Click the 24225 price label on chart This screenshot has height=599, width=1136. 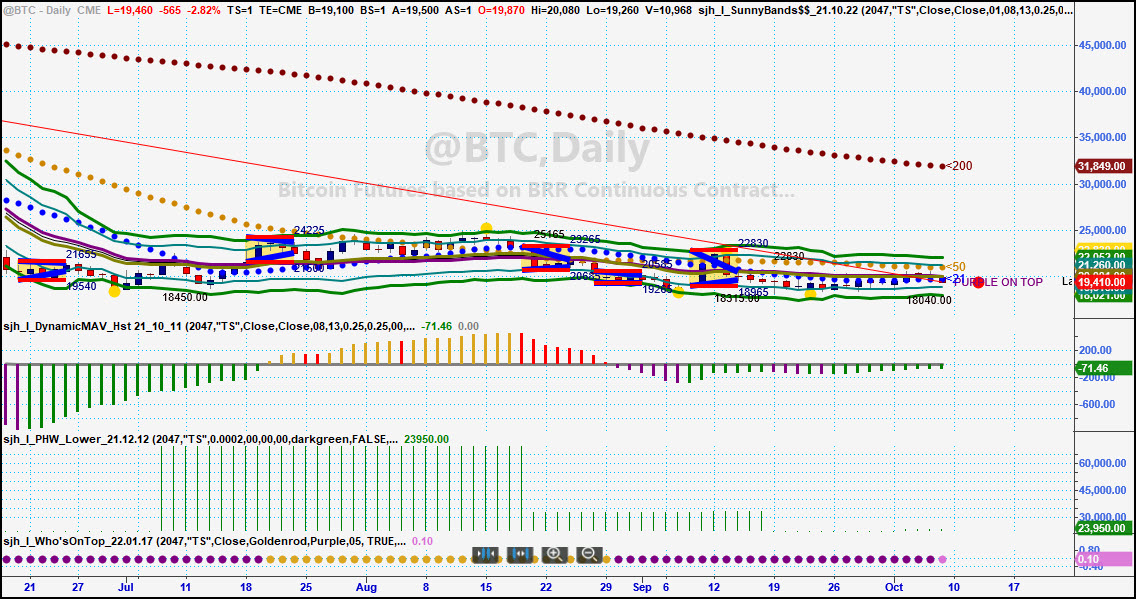coord(310,230)
